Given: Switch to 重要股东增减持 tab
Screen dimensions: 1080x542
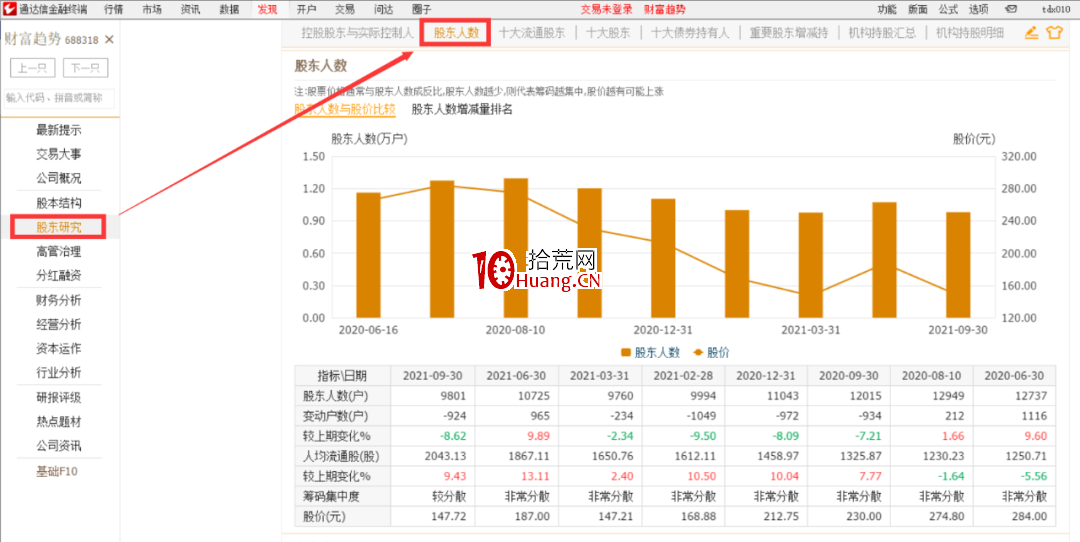Looking at the screenshot, I should point(789,32).
